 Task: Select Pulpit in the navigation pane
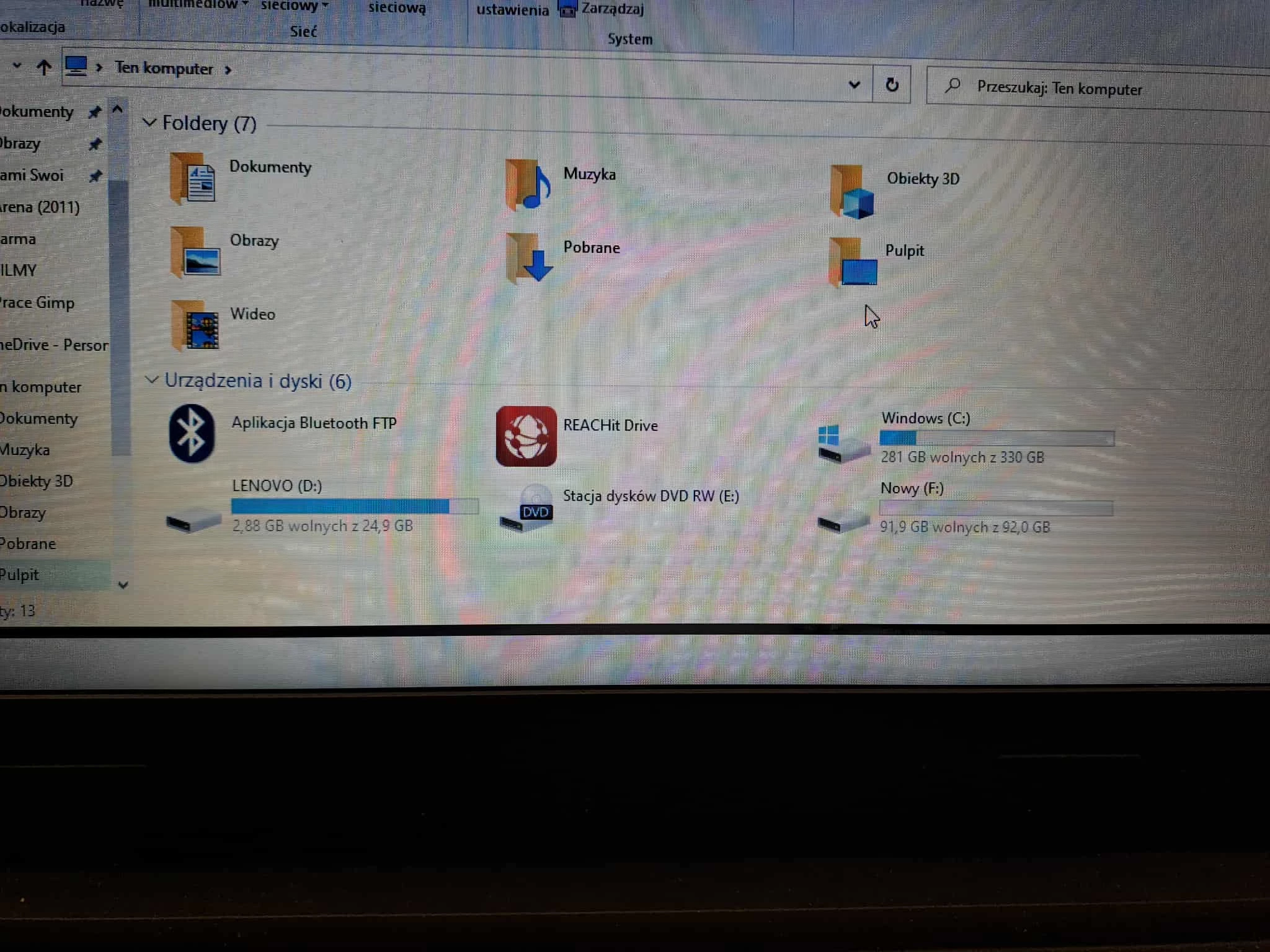pos(20,575)
